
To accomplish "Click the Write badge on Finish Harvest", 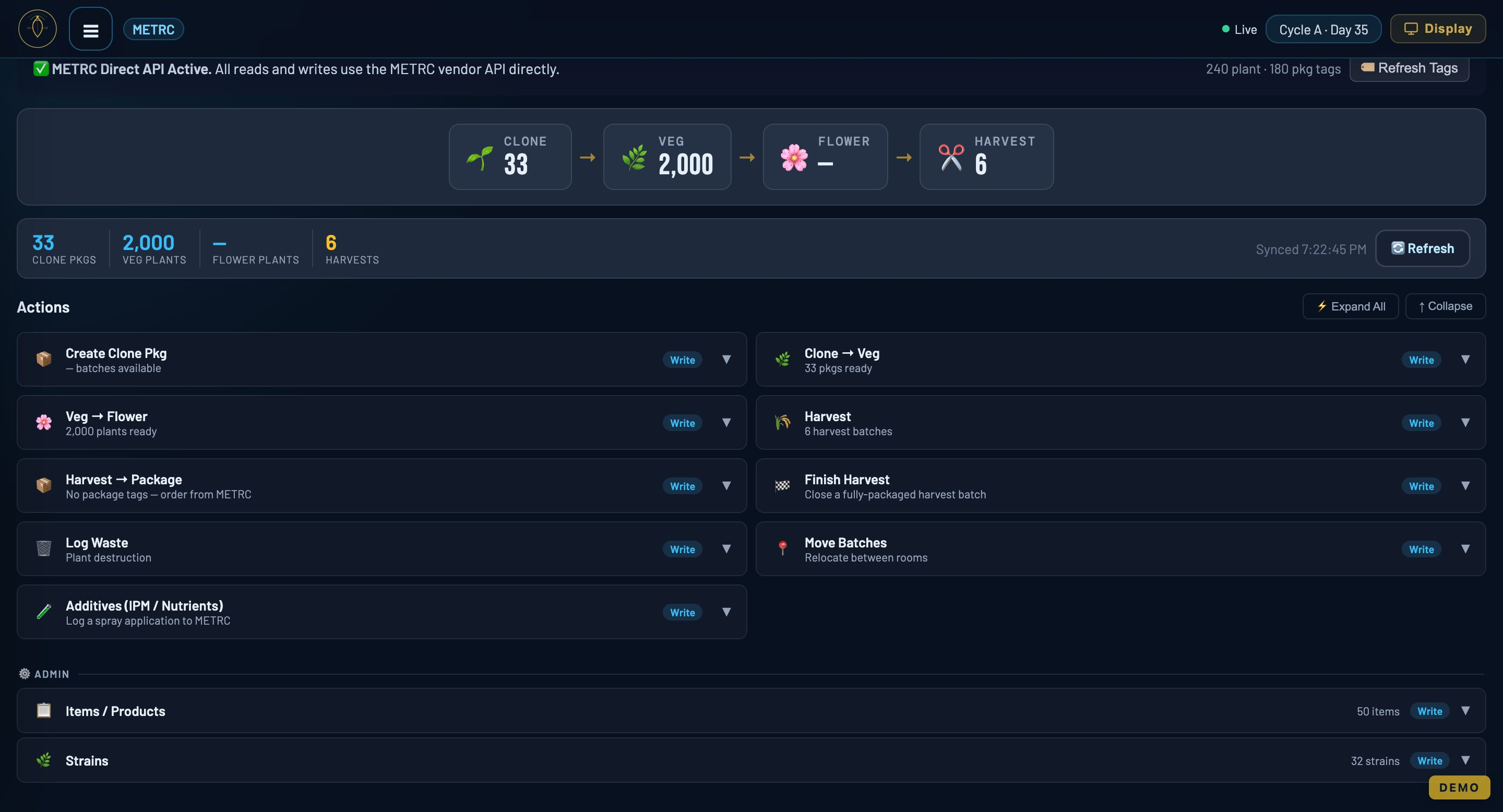I will (x=1421, y=486).
